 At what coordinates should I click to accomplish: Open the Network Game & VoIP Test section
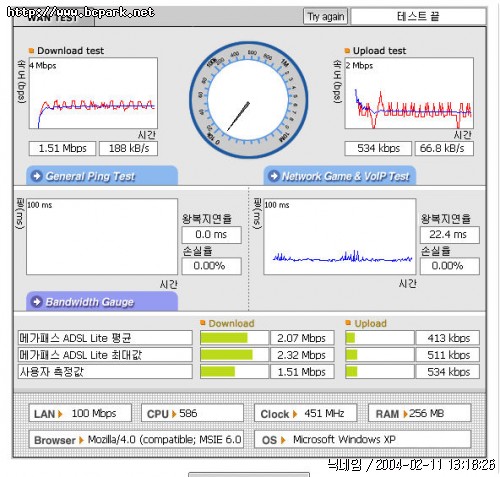[340, 176]
